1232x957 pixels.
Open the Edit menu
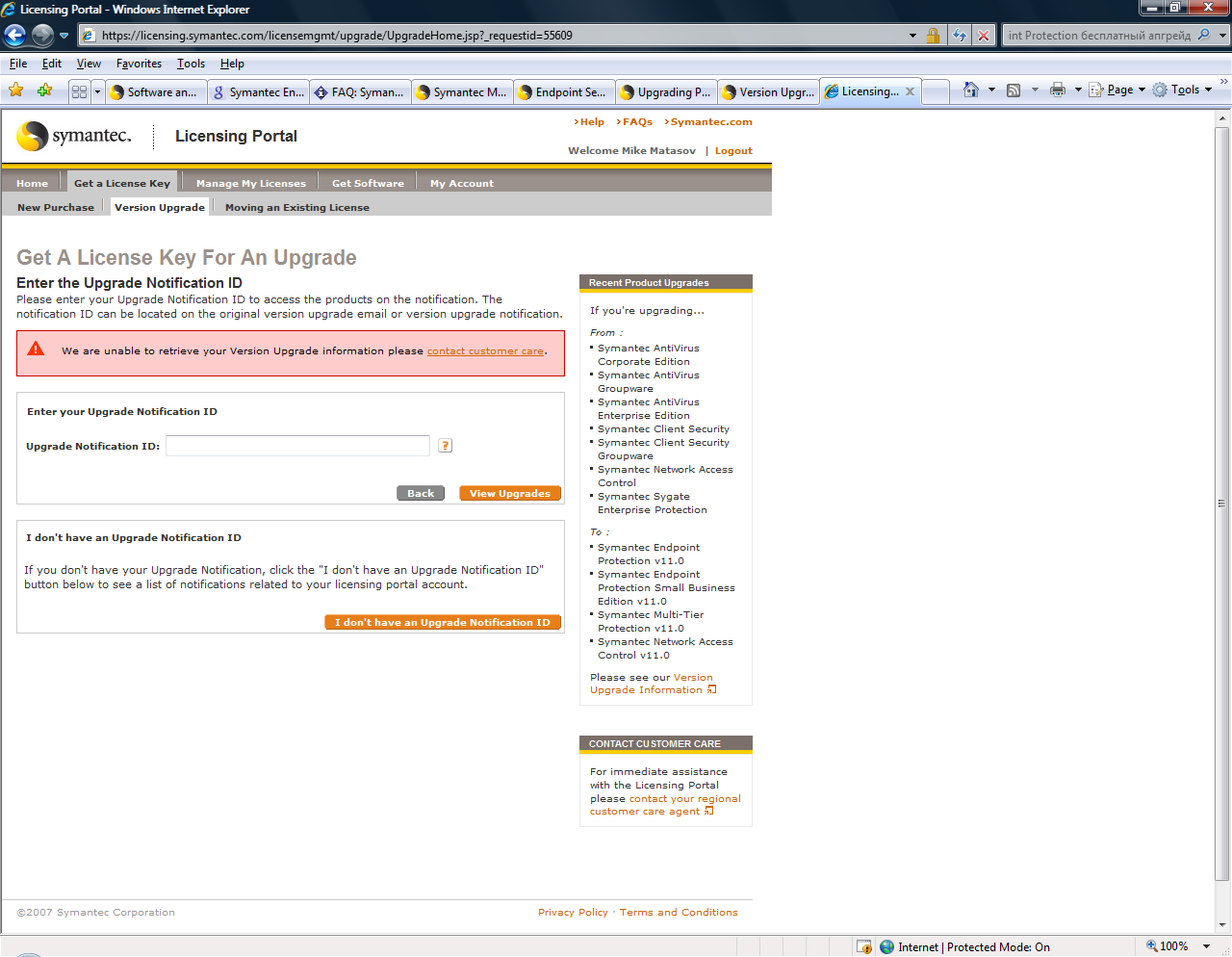pos(52,64)
